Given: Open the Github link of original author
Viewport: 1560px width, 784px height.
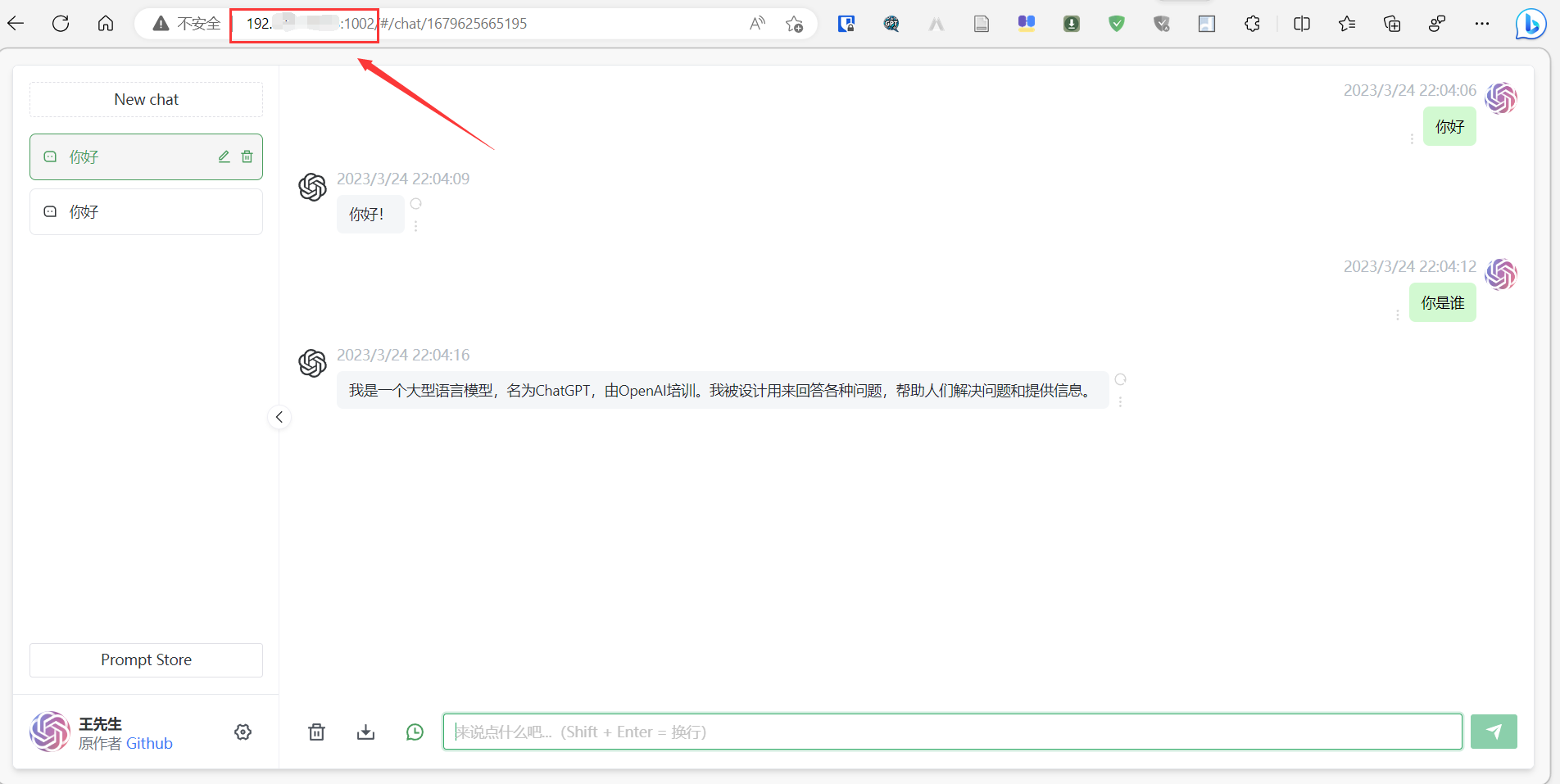Looking at the screenshot, I should [149, 743].
